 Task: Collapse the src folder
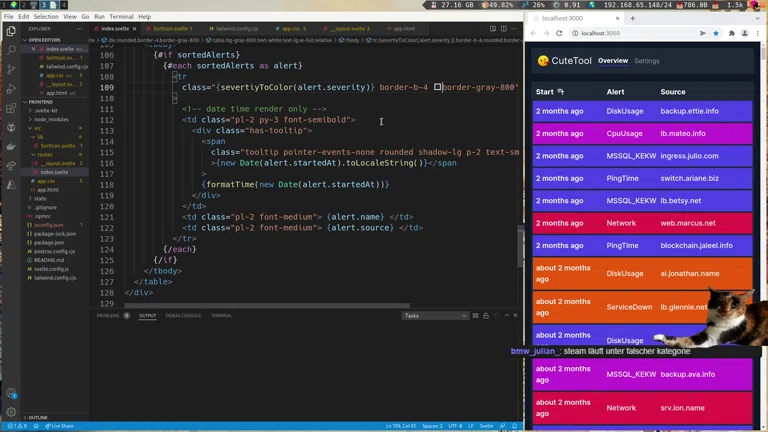[38, 128]
